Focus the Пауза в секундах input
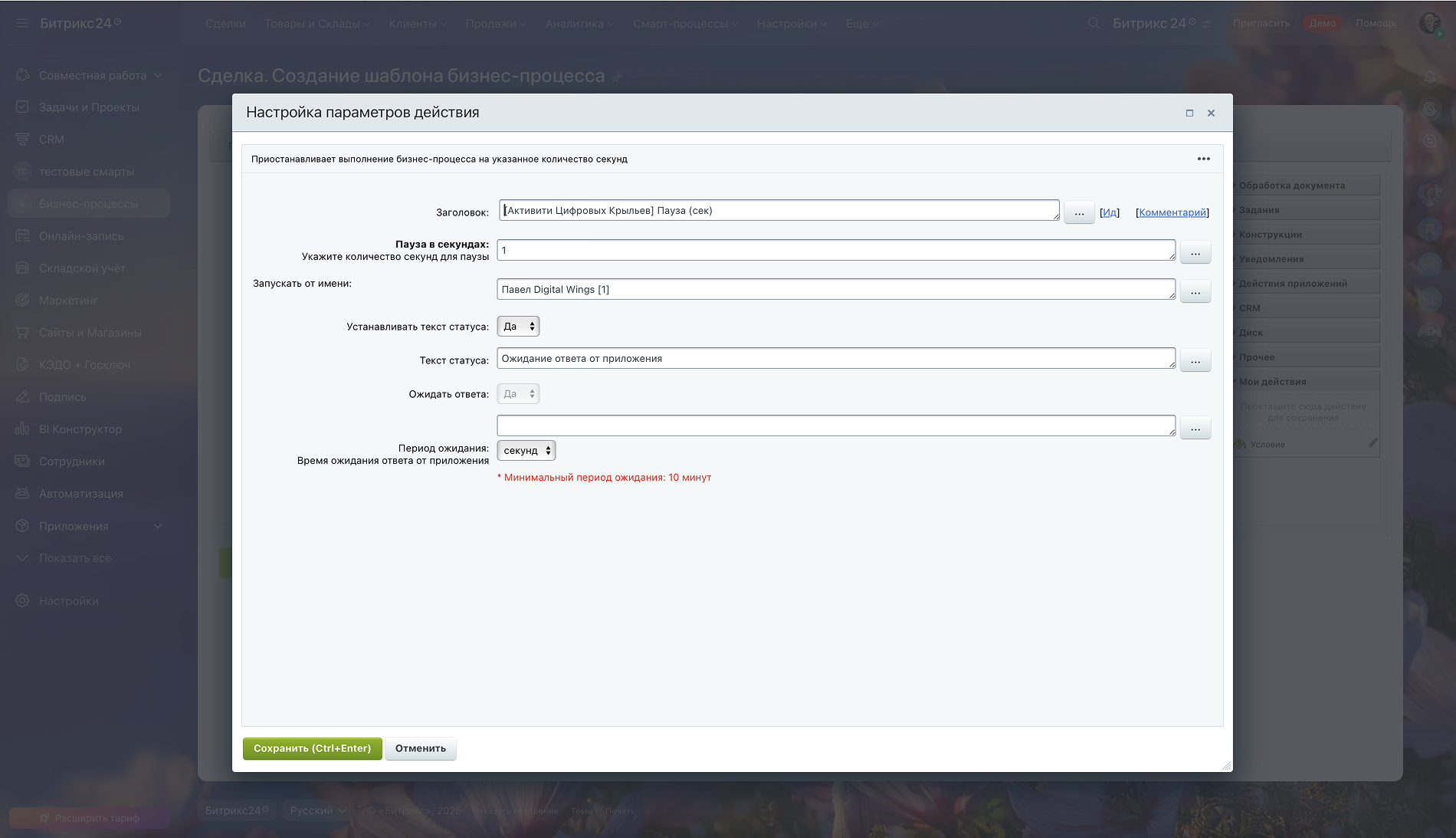The width and height of the screenshot is (1456, 838). click(835, 250)
